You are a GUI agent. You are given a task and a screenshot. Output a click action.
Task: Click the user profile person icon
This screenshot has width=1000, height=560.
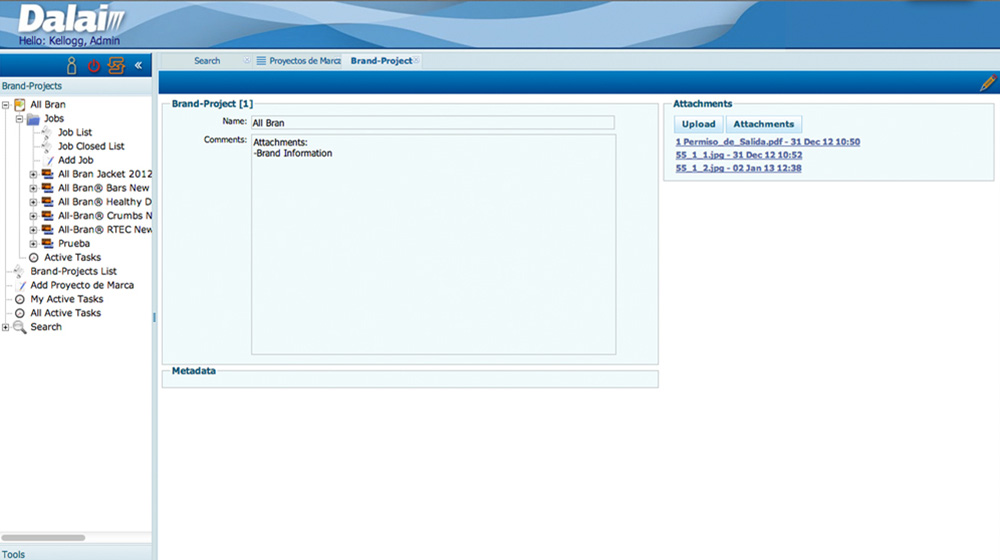pyautogui.click(x=71, y=66)
